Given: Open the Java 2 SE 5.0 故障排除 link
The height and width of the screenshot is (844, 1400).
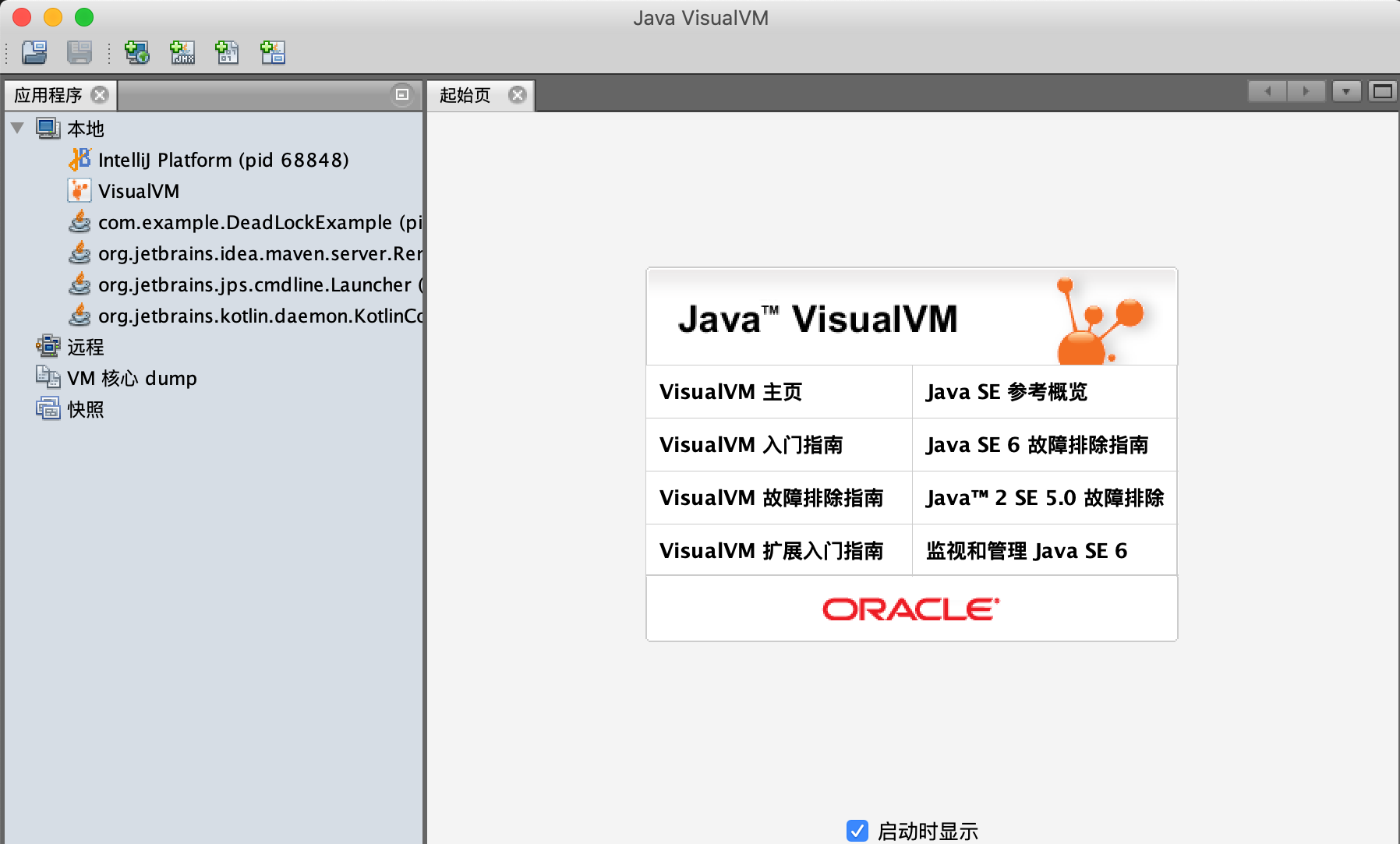Looking at the screenshot, I should (1045, 498).
